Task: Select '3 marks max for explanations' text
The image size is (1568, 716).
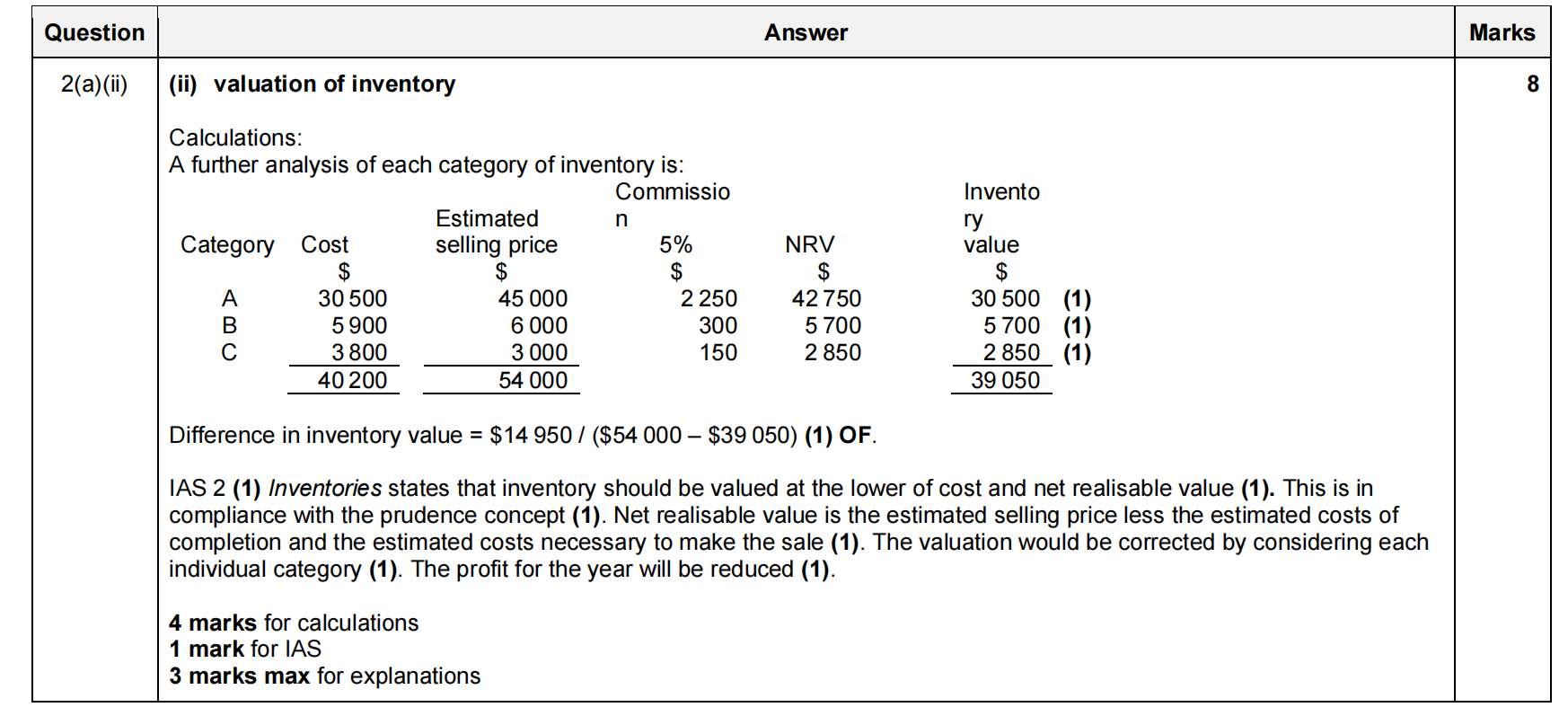Action: click(x=324, y=676)
